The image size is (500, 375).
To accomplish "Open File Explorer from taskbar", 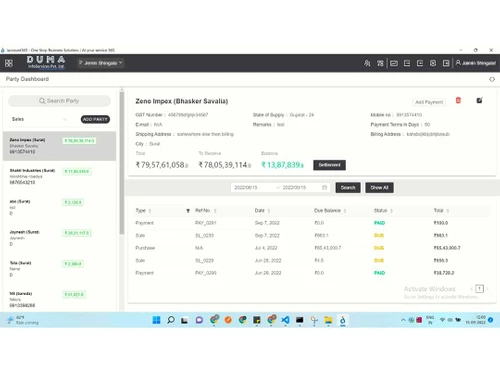I will pos(328,320).
